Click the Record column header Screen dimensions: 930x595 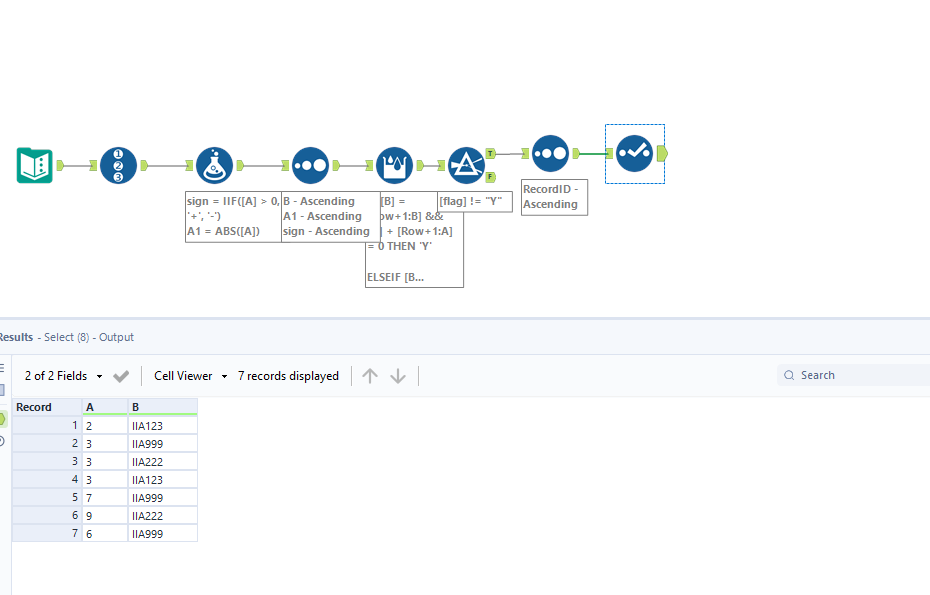point(47,407)
